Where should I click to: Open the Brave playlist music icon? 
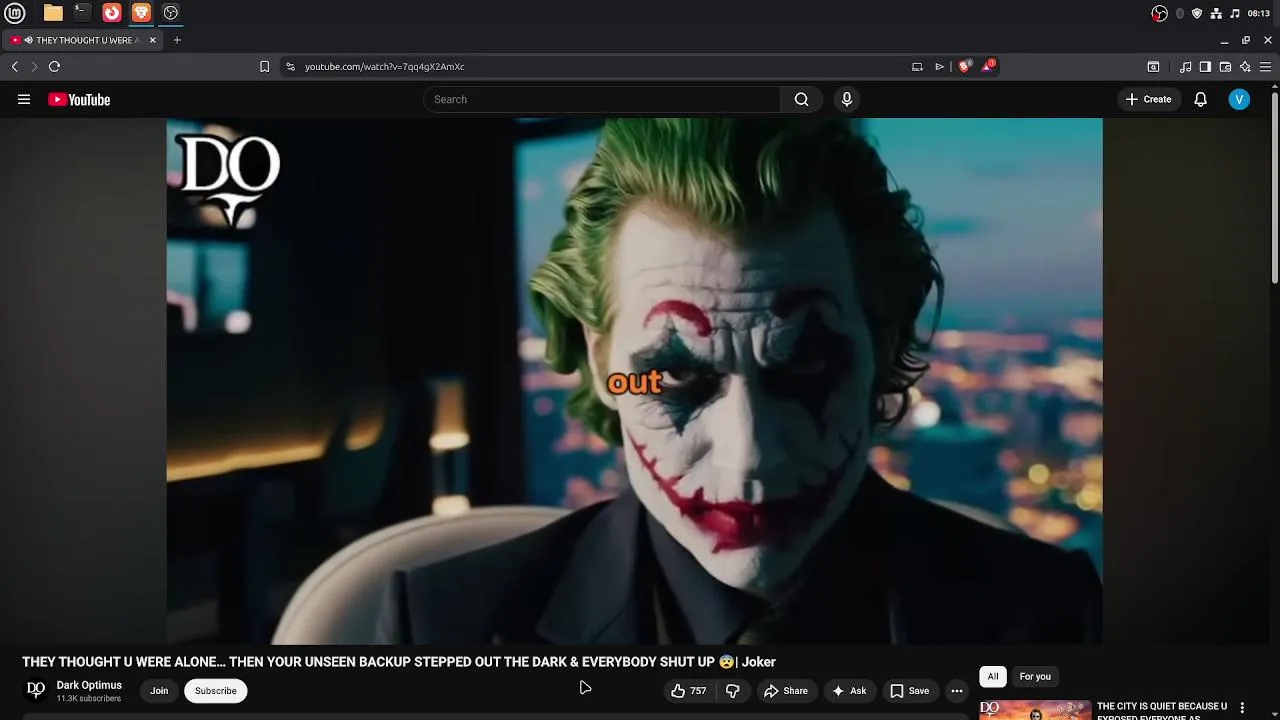click(x=1186, y=67)
